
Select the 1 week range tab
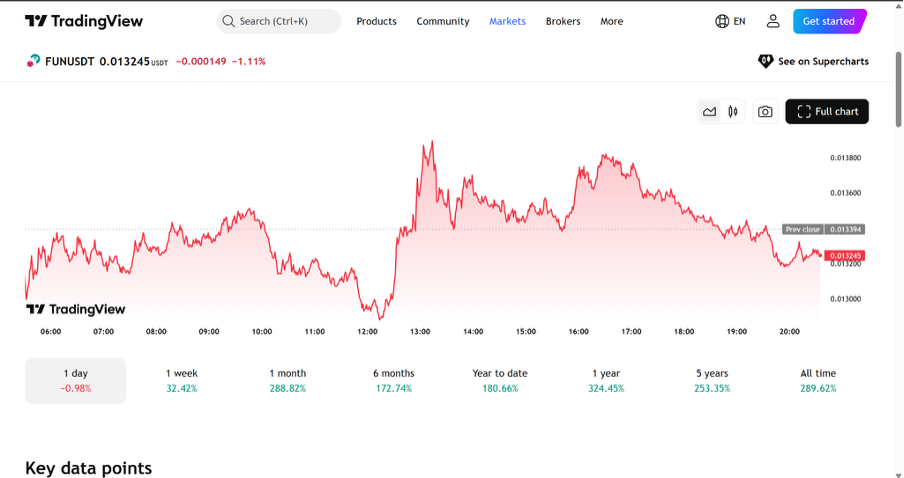(x=182, y=381)
